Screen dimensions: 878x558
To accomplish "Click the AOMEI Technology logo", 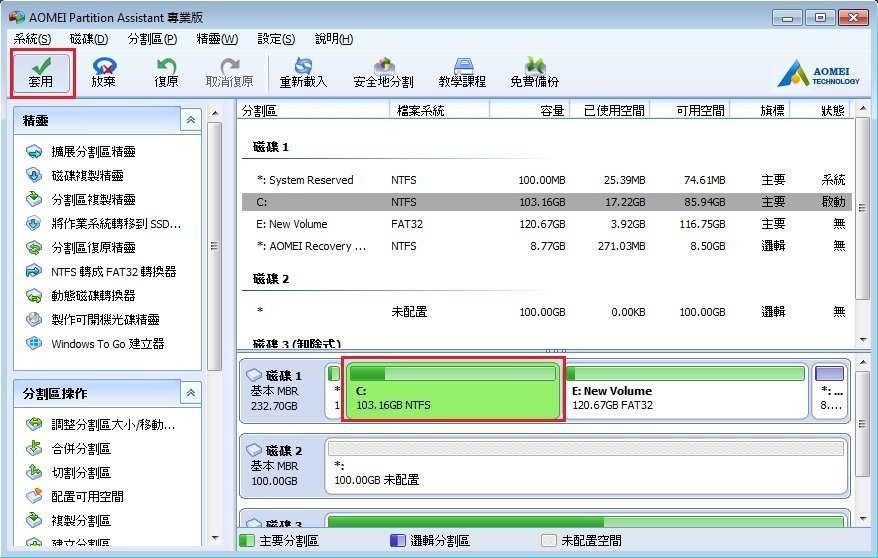I will click(x=818, y=73).
